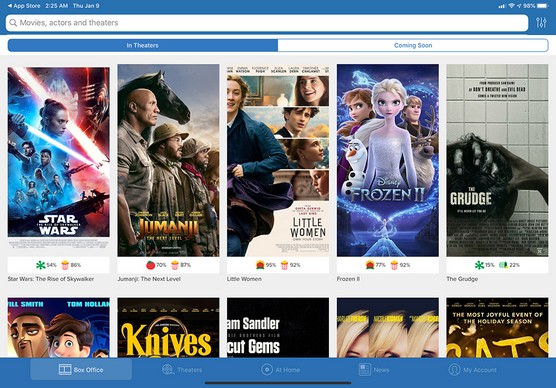Open the Theaters tab
Image resolution: width=556 pixels, height=388 pixels.
[x=182, y=370]
